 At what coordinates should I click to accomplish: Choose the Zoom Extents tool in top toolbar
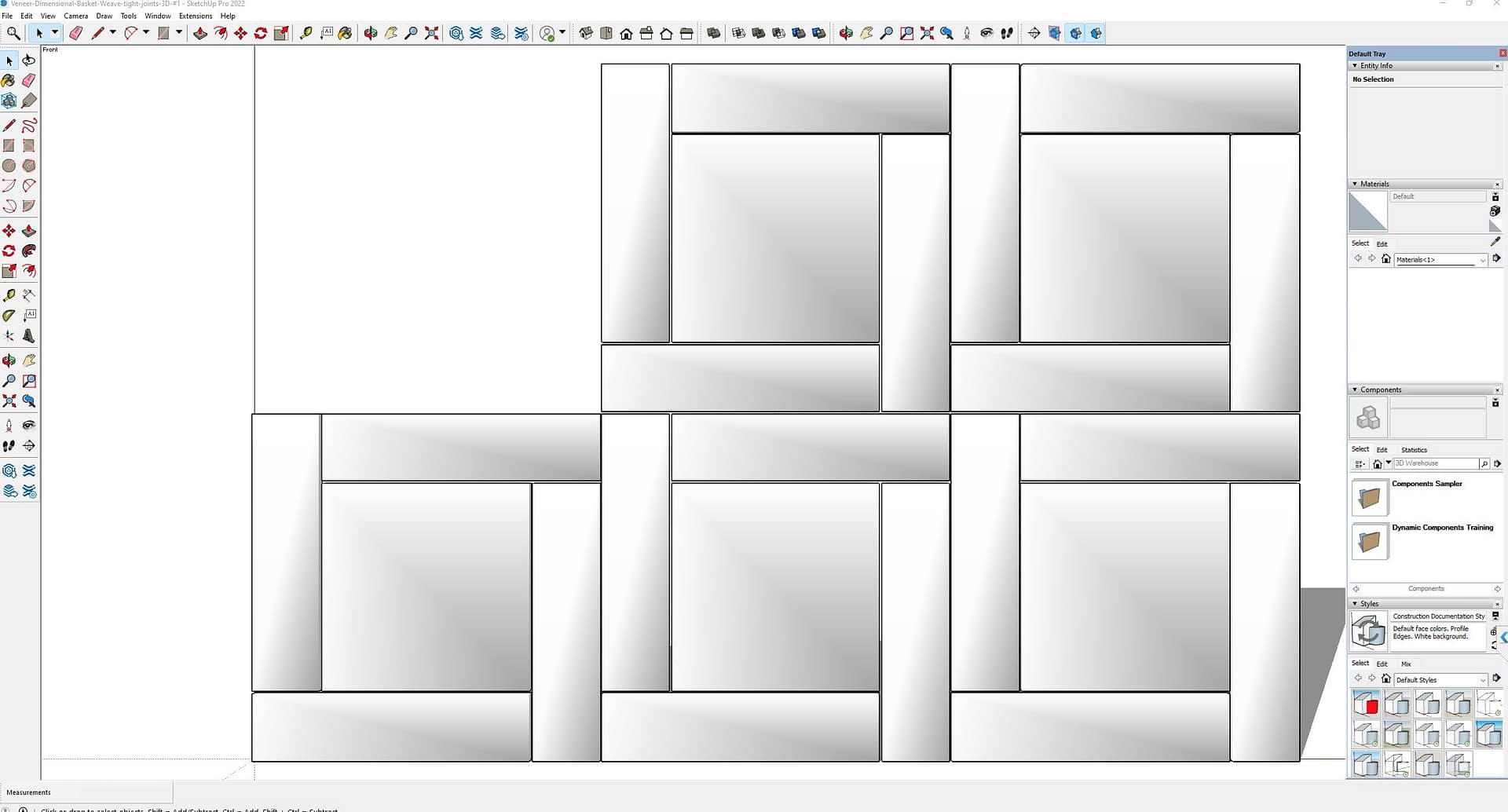(431, 33)
